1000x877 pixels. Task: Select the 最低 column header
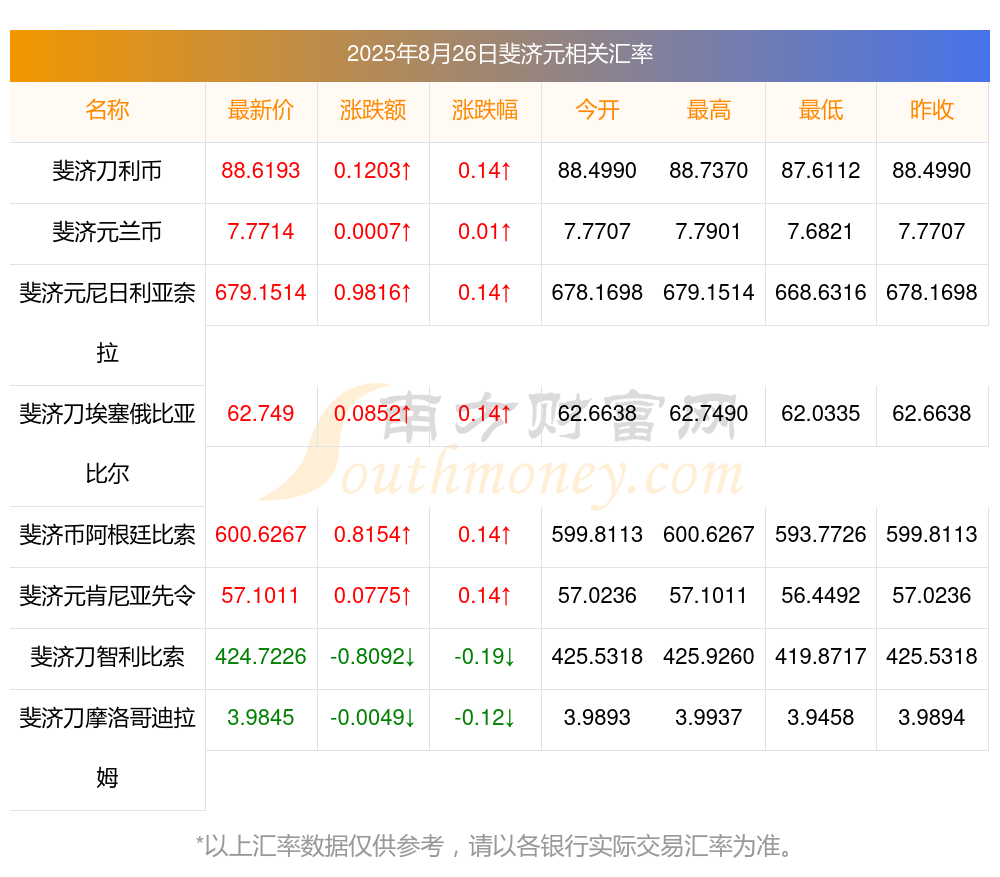[821, 110]
